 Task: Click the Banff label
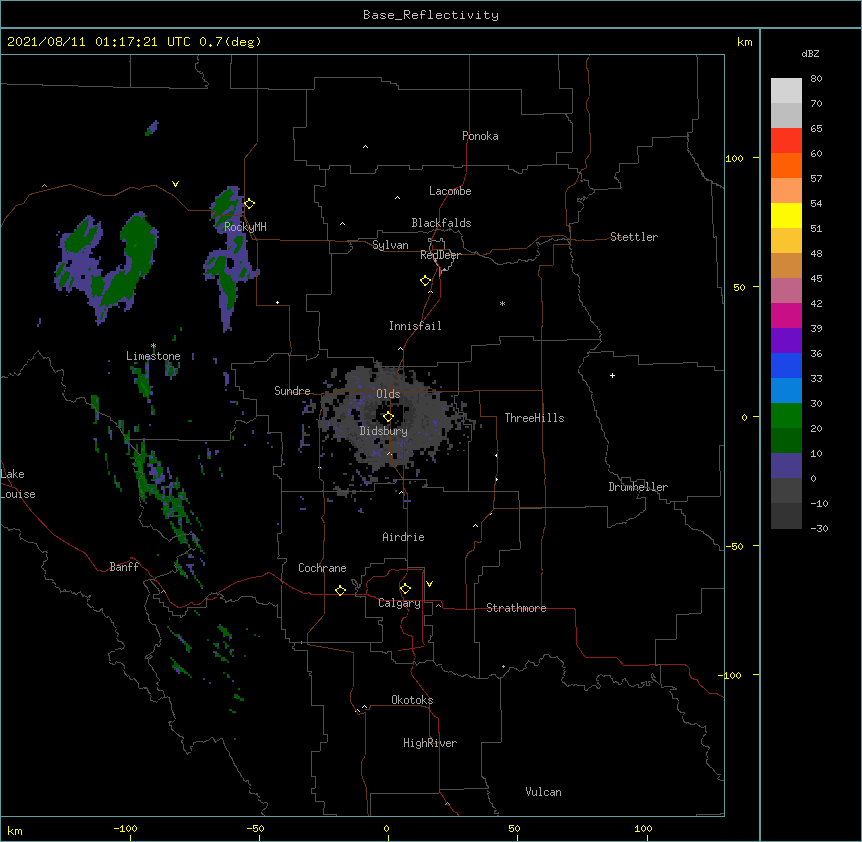pos(124,567)
